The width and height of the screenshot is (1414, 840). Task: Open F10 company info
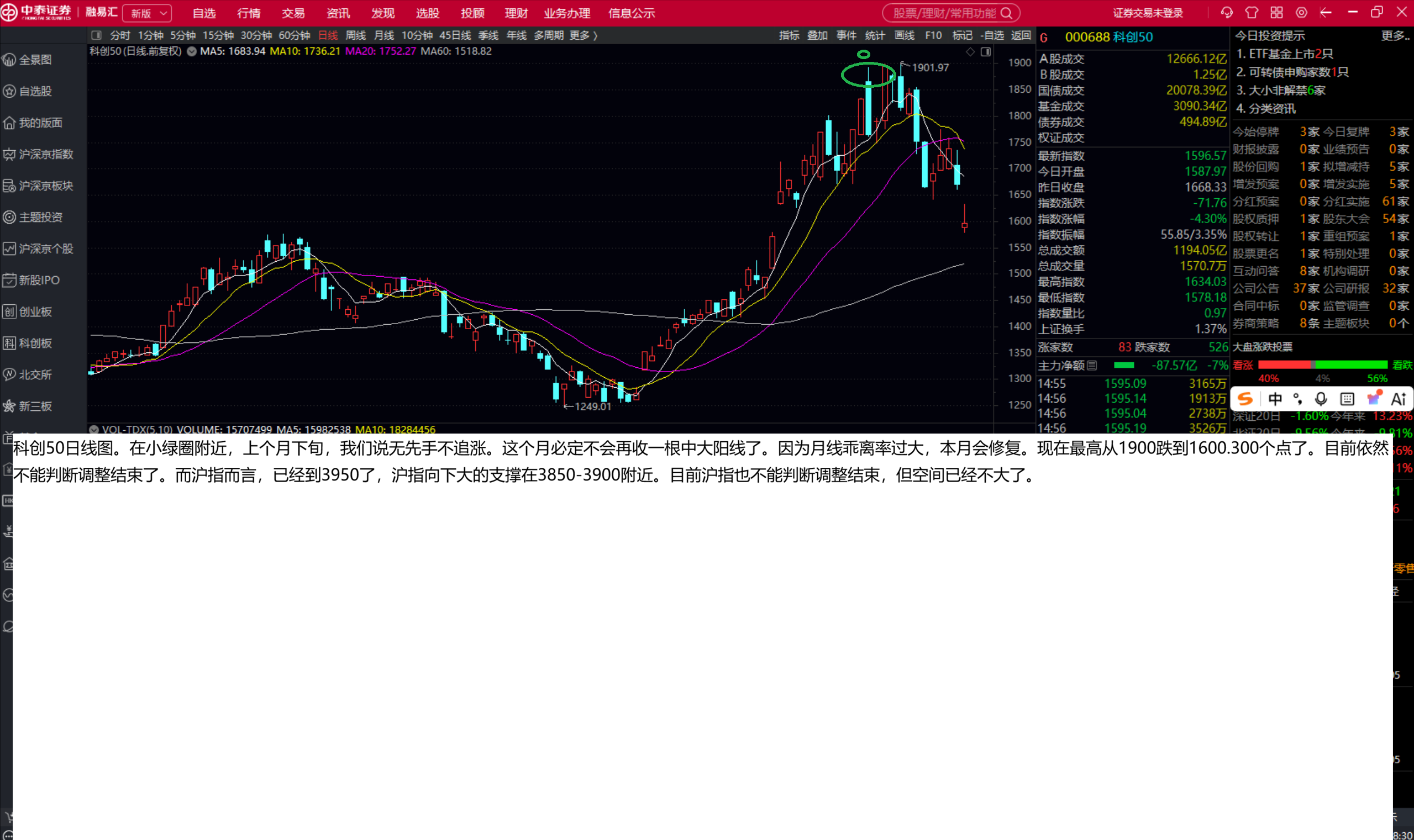[x=933, y=35]
